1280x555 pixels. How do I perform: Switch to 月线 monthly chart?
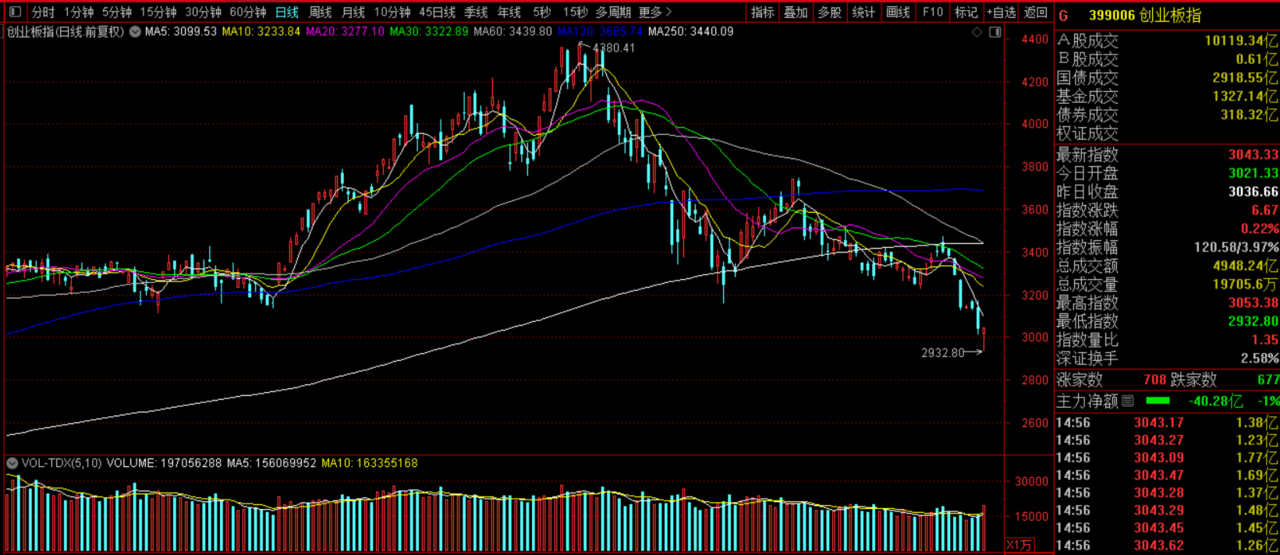coord(353,13)
